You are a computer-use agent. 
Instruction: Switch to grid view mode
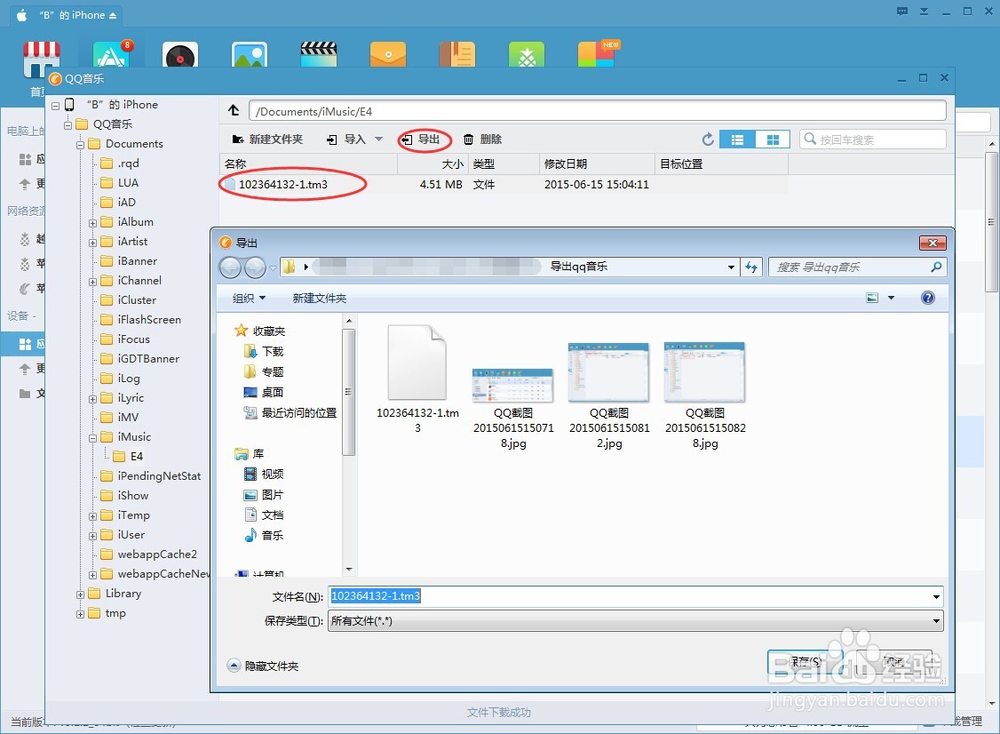coord(772,139)
